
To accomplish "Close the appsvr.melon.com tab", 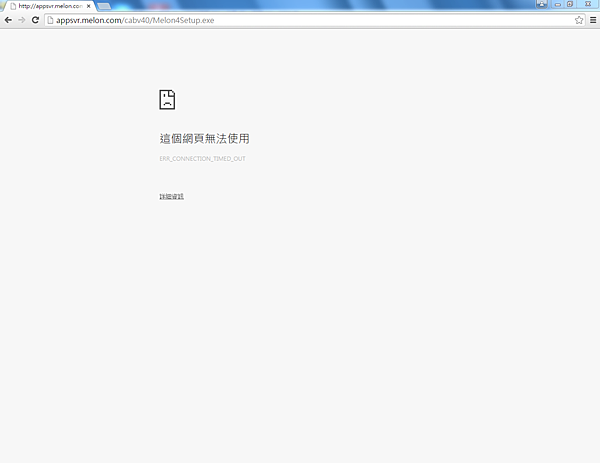I will click(88, 6).
